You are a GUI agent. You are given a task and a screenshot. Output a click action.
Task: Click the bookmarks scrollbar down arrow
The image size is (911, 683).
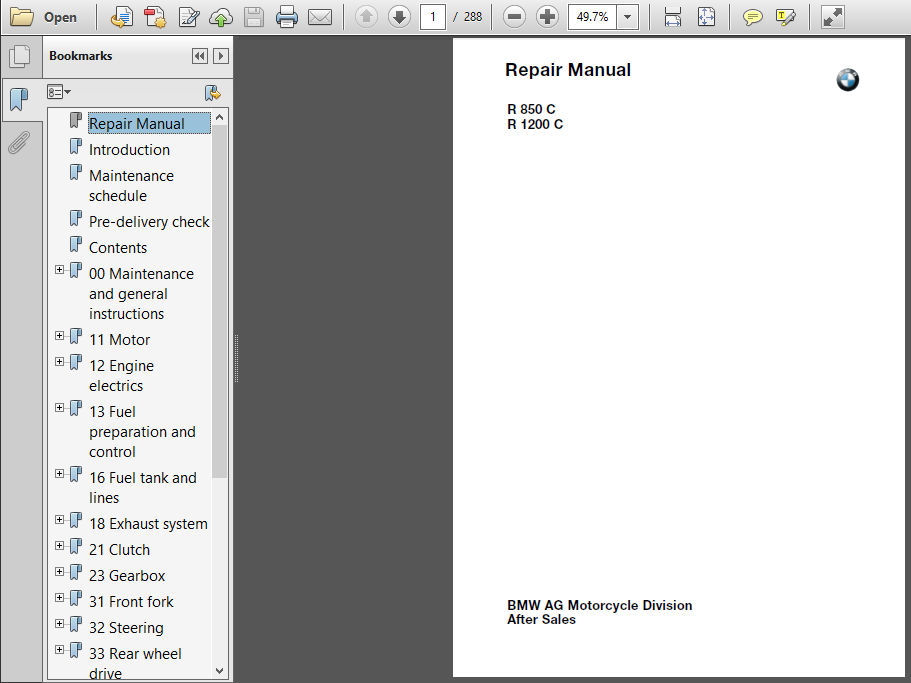220,671
